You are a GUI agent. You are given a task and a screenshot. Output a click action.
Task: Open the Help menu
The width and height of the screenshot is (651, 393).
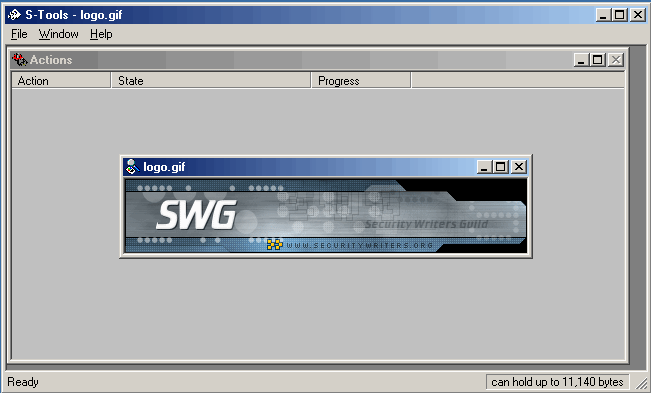pos(101,34)
